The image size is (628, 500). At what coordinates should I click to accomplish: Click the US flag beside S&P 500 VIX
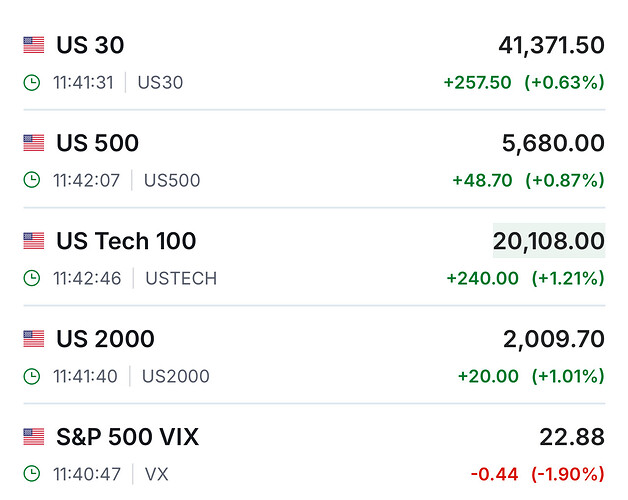[x=34, y=437]
